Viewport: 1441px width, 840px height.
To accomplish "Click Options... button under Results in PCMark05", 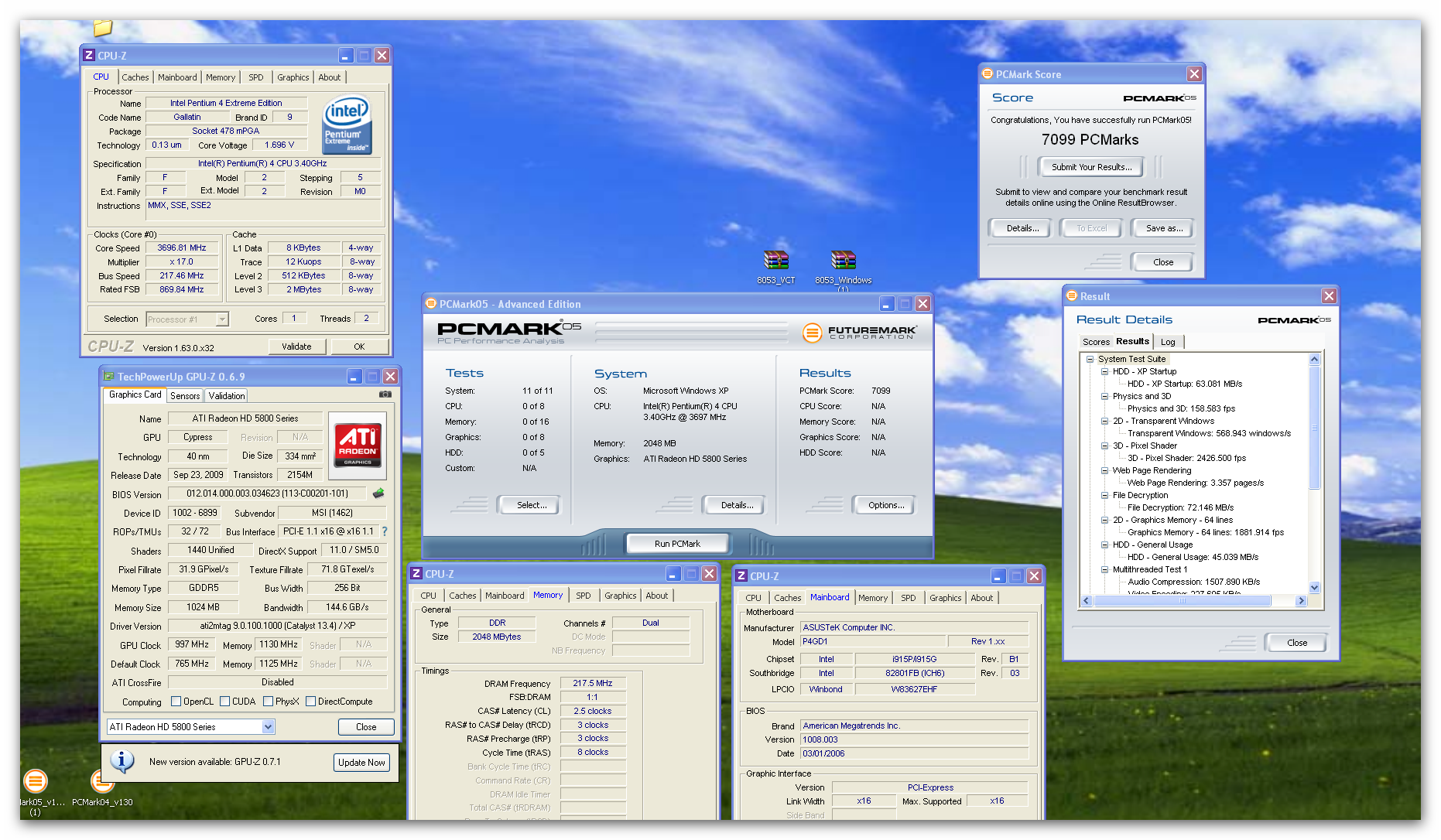I will 886,505.
